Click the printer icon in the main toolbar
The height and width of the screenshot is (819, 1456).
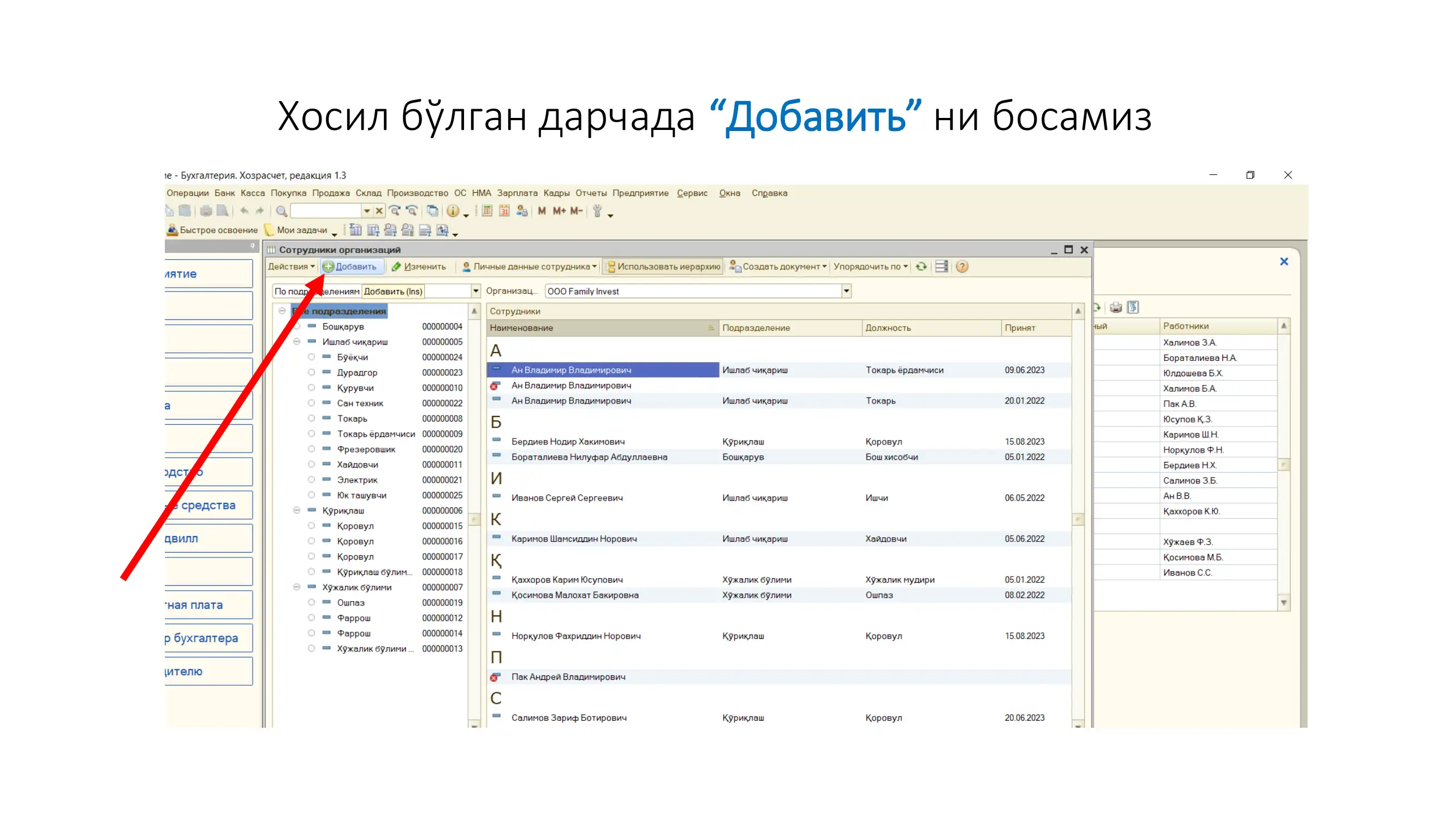click(x=206, y=211)
